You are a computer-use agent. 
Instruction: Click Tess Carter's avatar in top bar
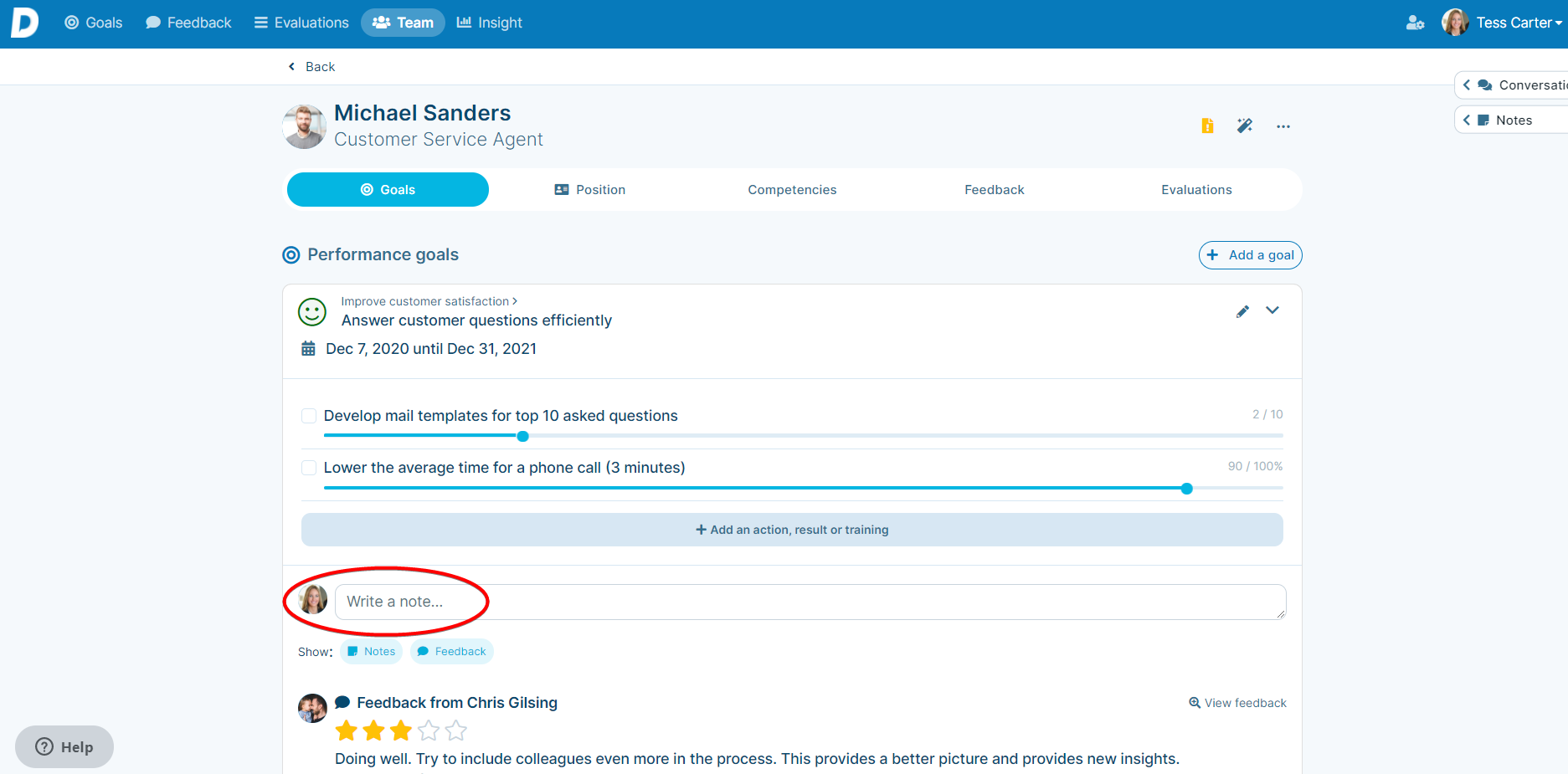[1455, 23]
